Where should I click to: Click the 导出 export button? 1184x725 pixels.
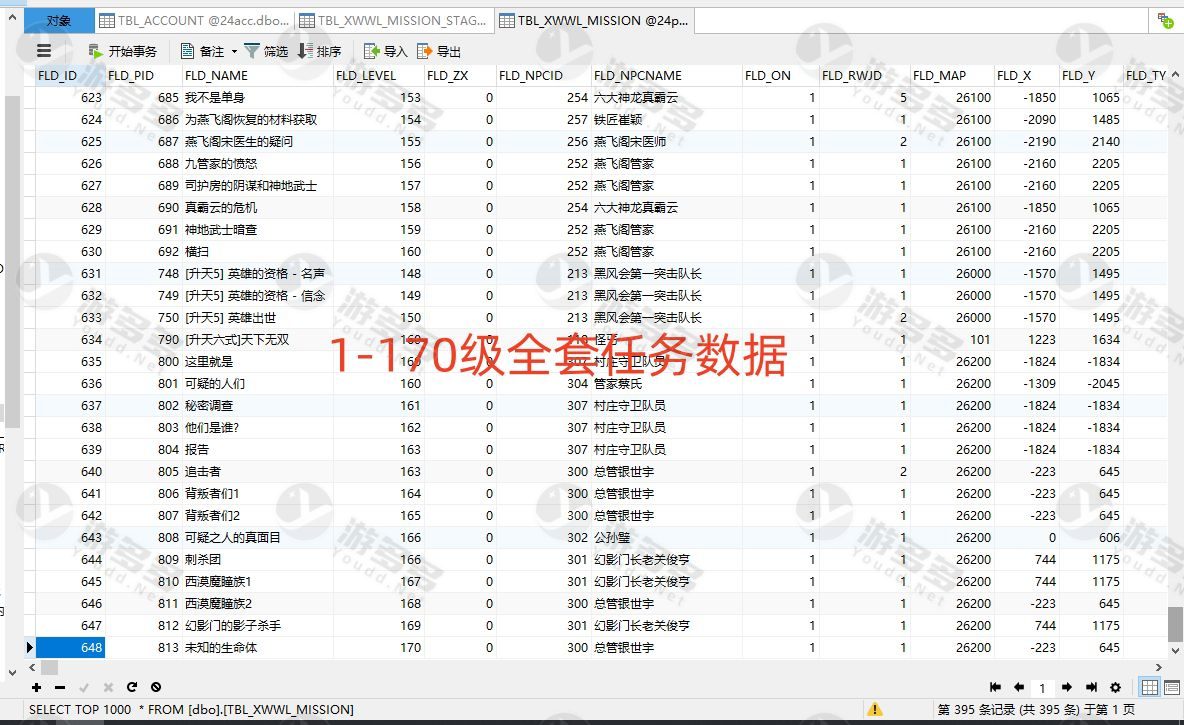click(x=439, y=51)
